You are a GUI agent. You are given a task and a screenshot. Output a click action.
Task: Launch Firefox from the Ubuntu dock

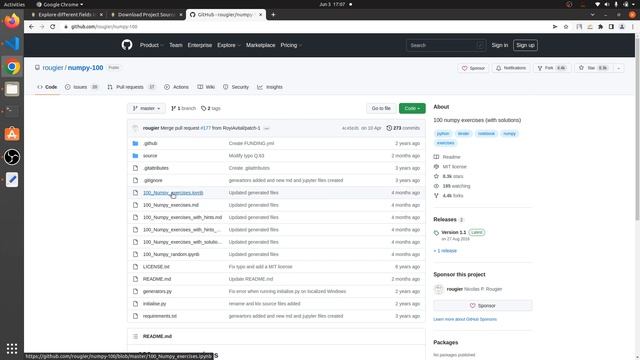click(x=12, y=20)
